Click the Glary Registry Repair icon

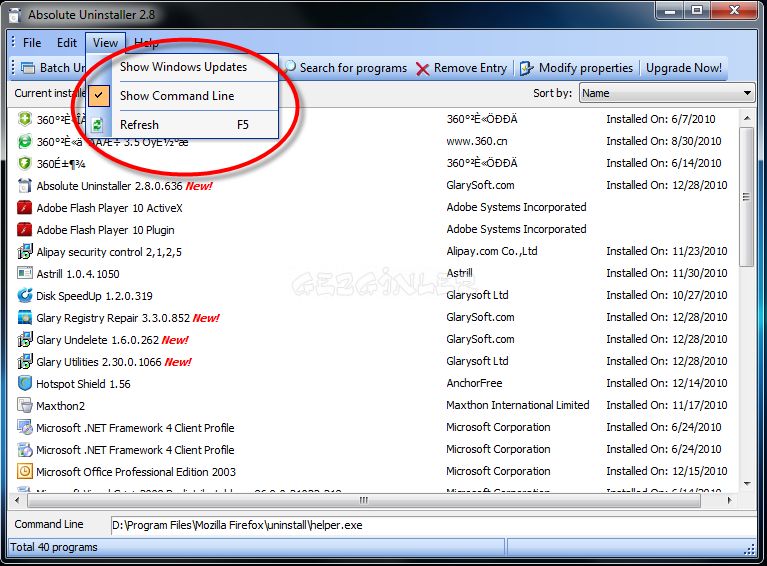24,317
